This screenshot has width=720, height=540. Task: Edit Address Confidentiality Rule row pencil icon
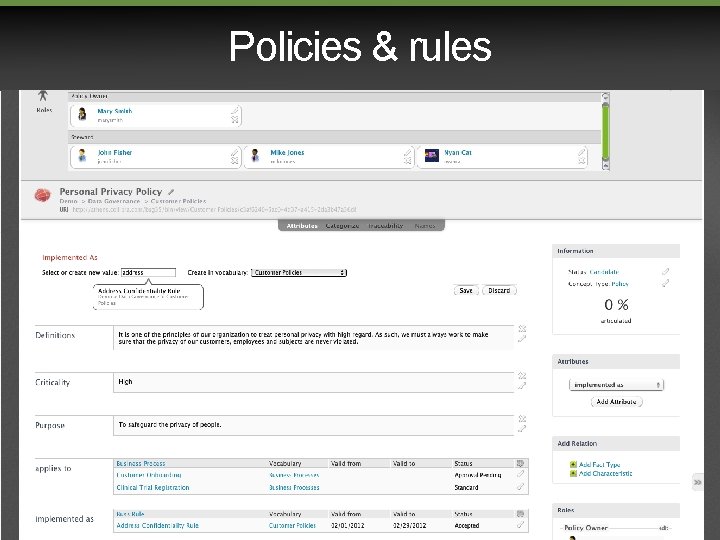(520, 525)
